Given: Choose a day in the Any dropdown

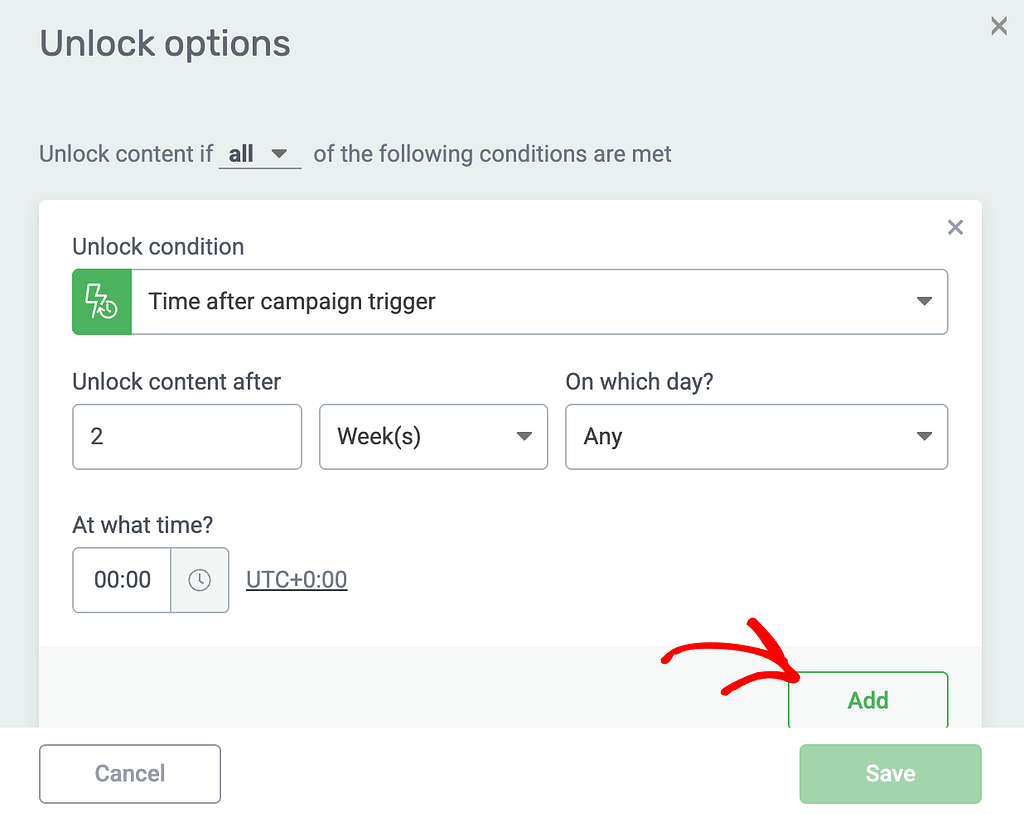Looking at the screenshot, I should click(x=756, y=436).
